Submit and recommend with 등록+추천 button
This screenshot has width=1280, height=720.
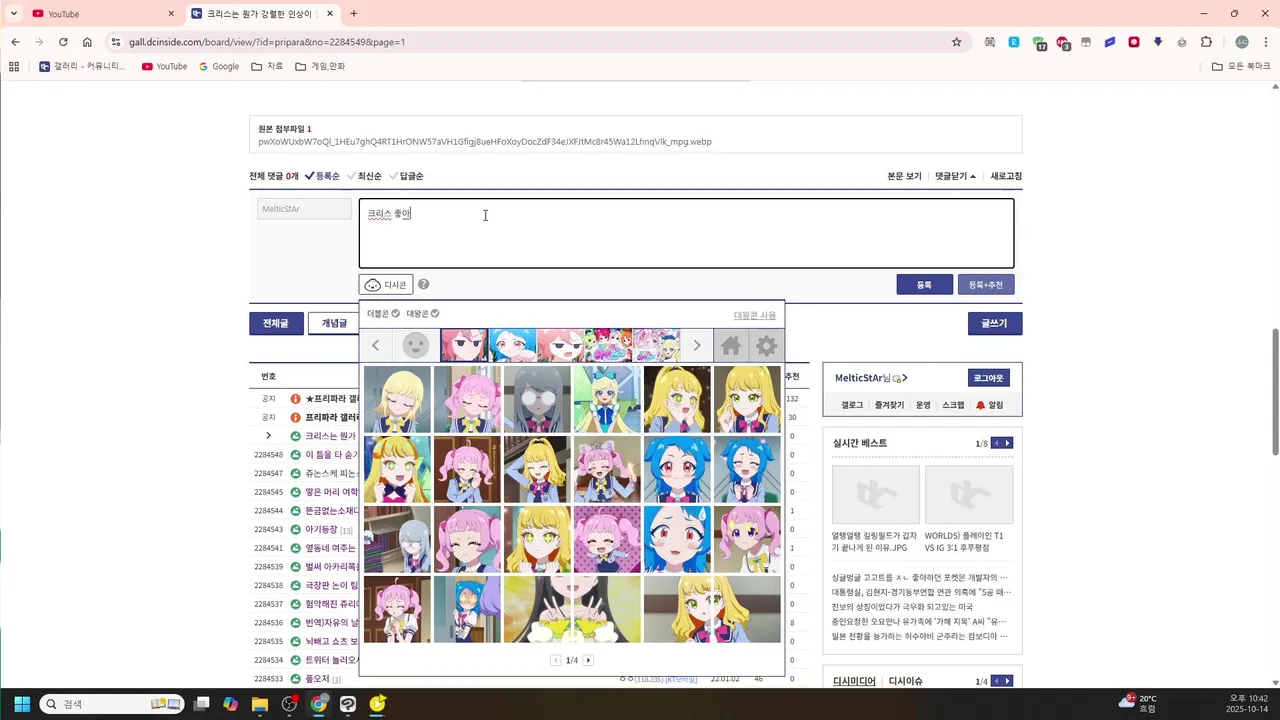click(986, 285)
